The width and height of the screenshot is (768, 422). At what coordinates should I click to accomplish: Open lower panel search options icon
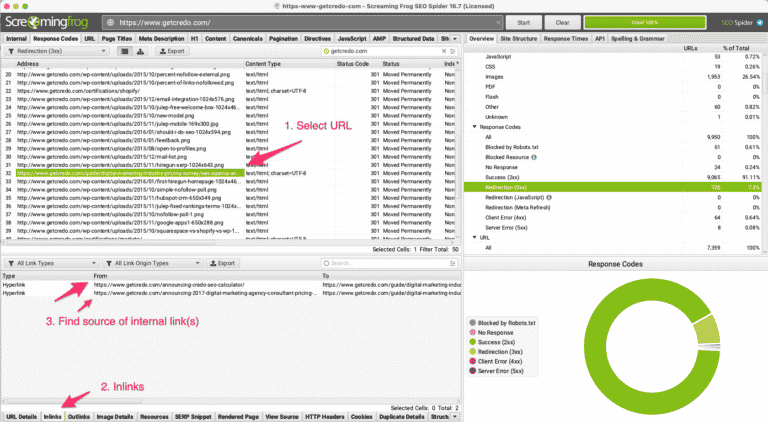tap(453, 263)
